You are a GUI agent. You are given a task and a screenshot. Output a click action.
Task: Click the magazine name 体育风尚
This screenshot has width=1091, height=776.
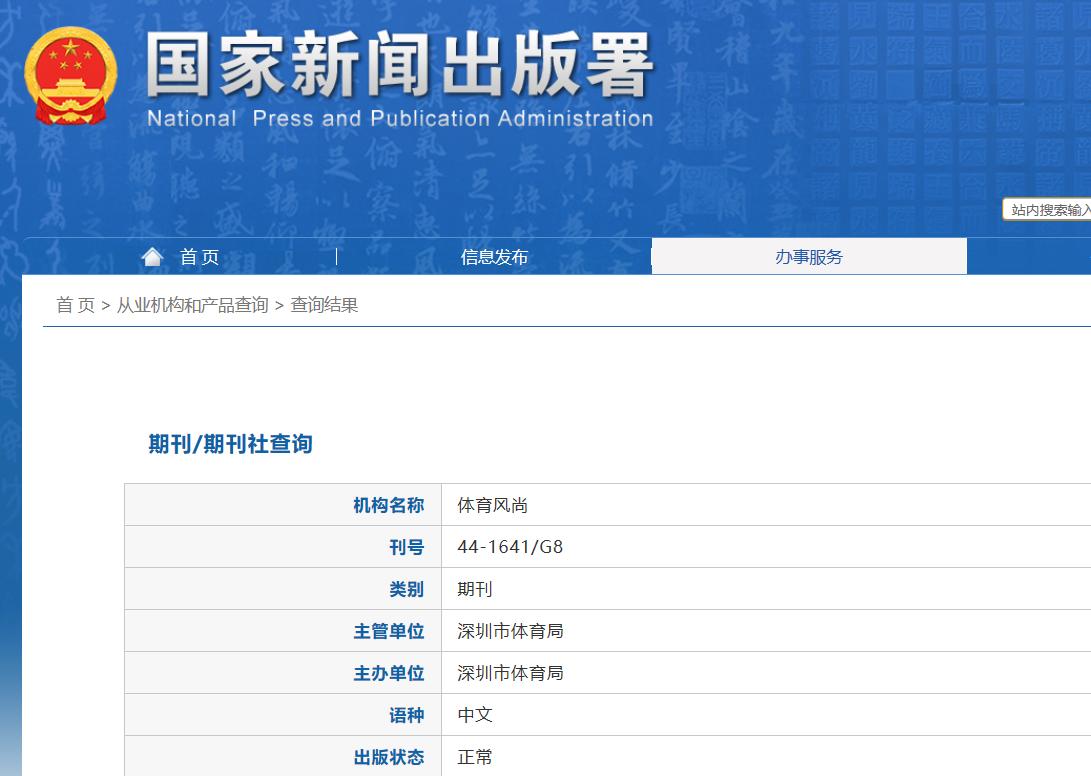[x=490, y=504]
